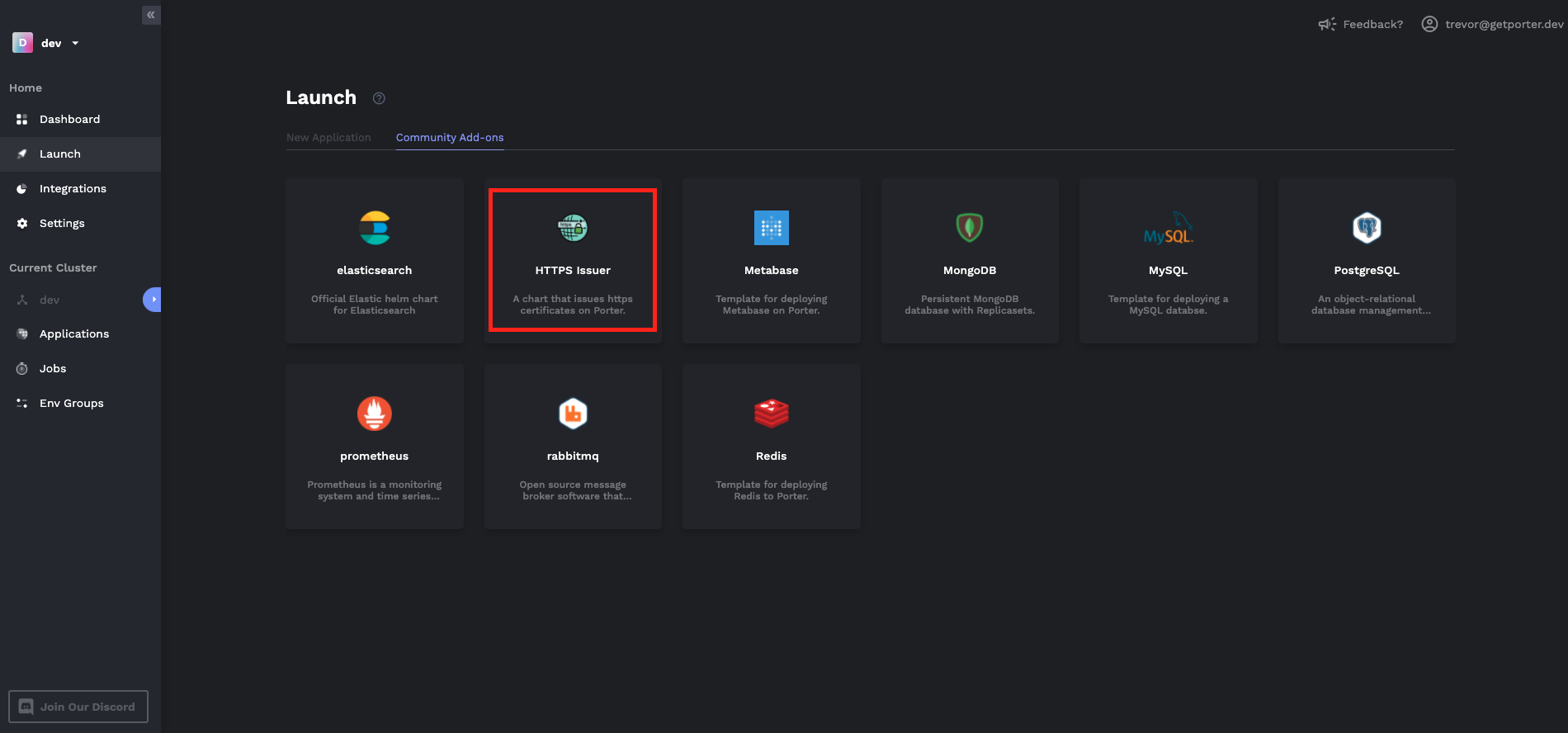Click the Redis template description text
Screen dimensions: 1568x733
(x=772, y=490)
